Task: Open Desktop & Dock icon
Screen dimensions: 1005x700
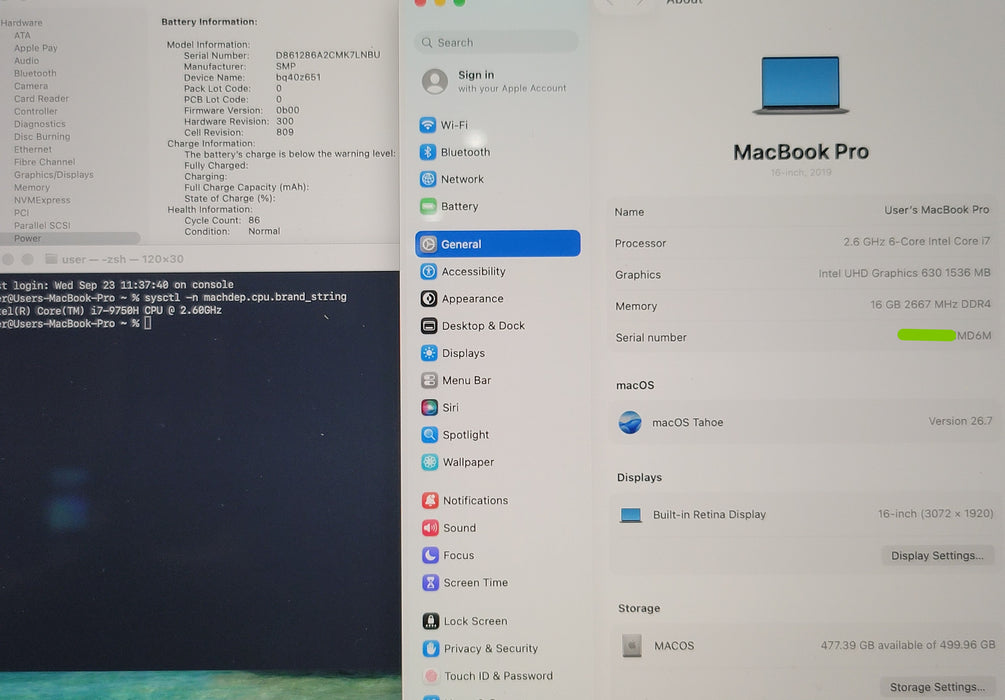Action: point(429,326)
